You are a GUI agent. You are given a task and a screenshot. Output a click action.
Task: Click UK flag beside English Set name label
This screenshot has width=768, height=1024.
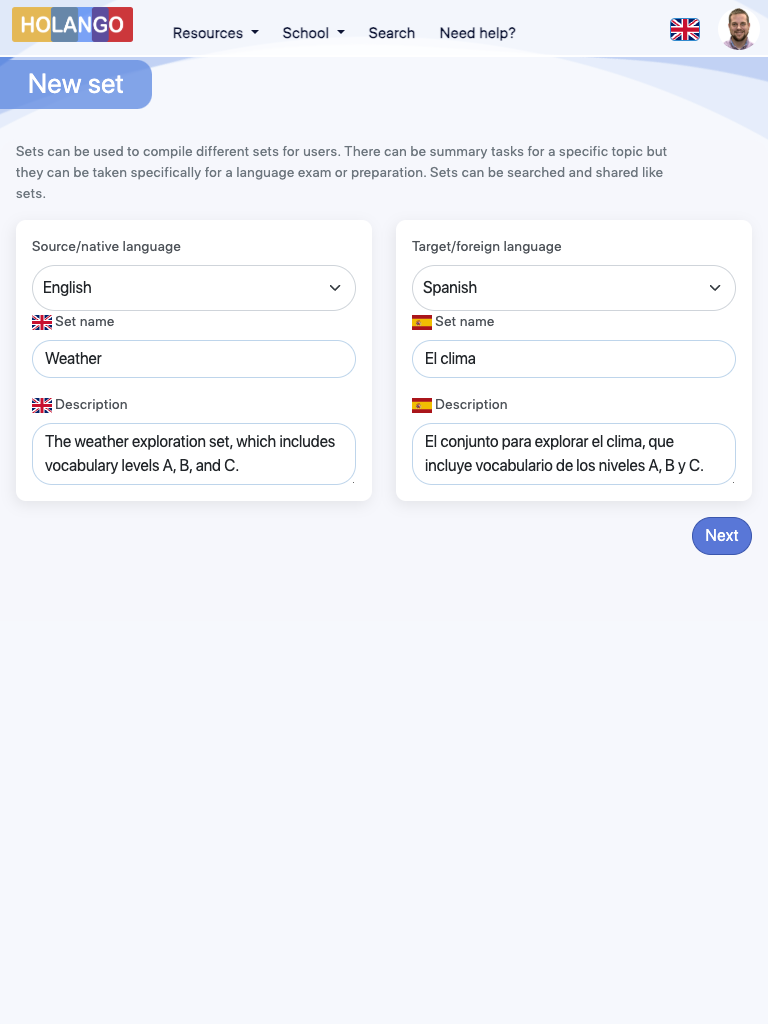(42, 322)
